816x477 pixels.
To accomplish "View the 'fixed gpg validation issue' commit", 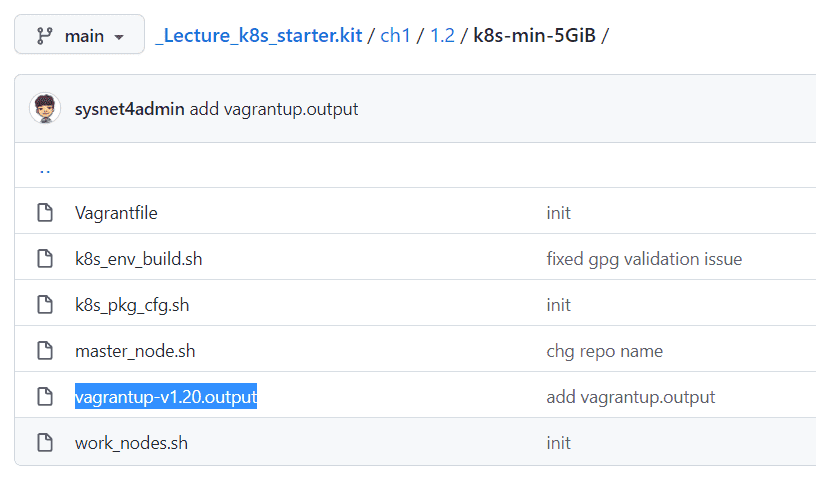I will coord(644,259).
